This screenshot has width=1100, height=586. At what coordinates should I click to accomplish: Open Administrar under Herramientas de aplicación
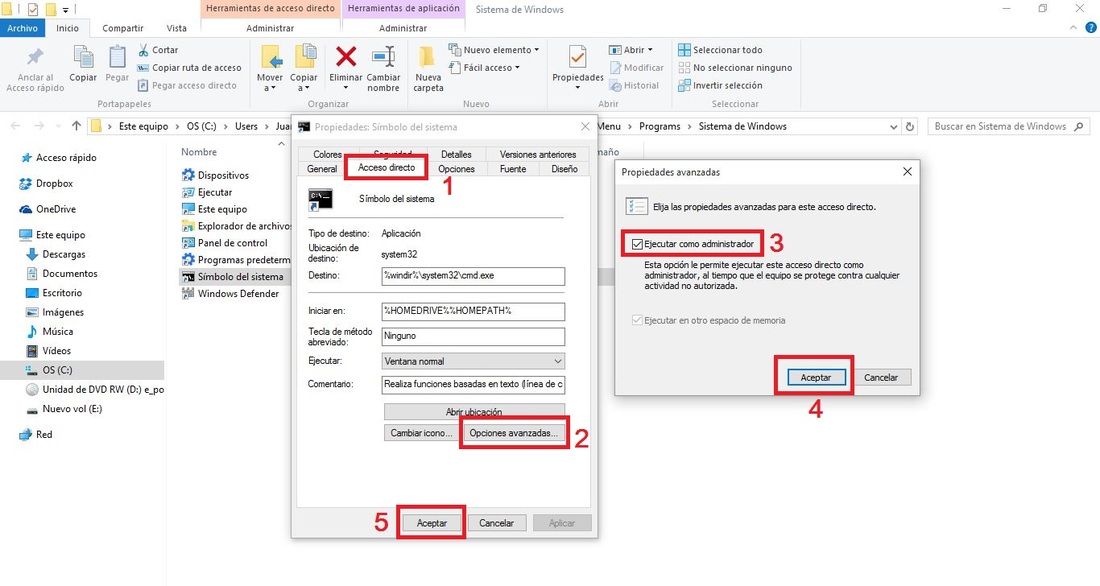click(403, 28)
